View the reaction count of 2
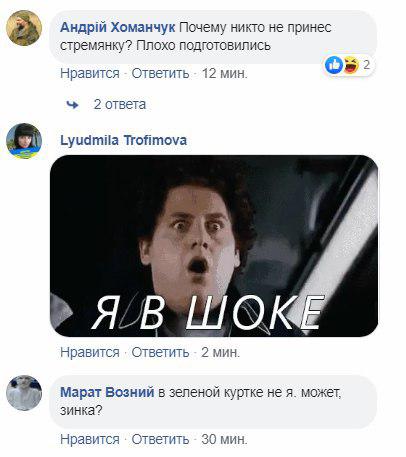406x457 pixels. pos(366,65)
